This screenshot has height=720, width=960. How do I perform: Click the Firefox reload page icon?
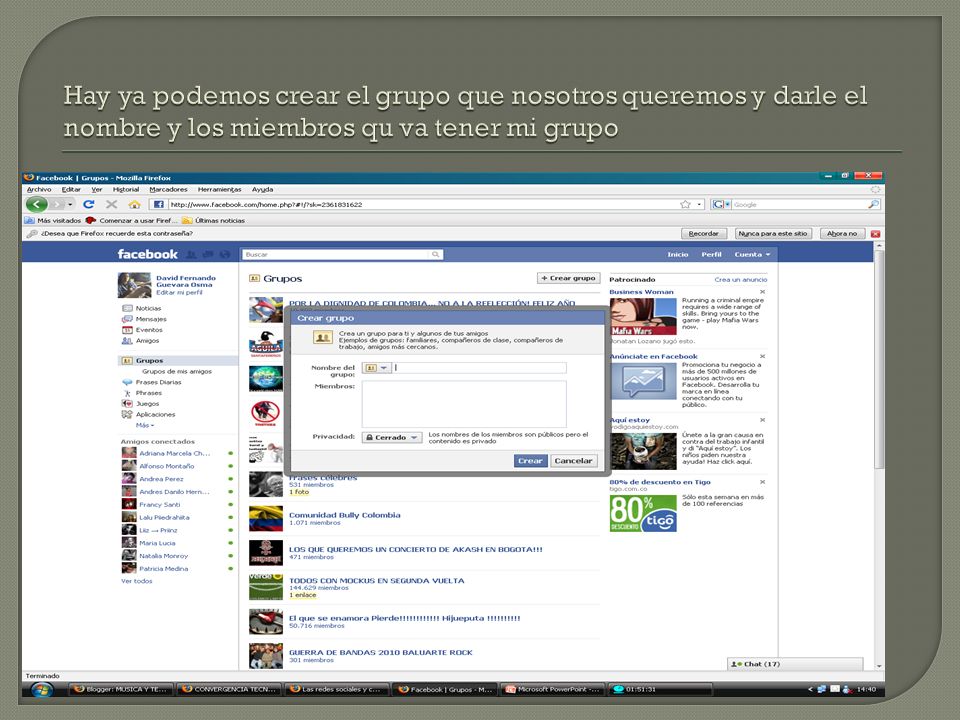tap(89, 204)
